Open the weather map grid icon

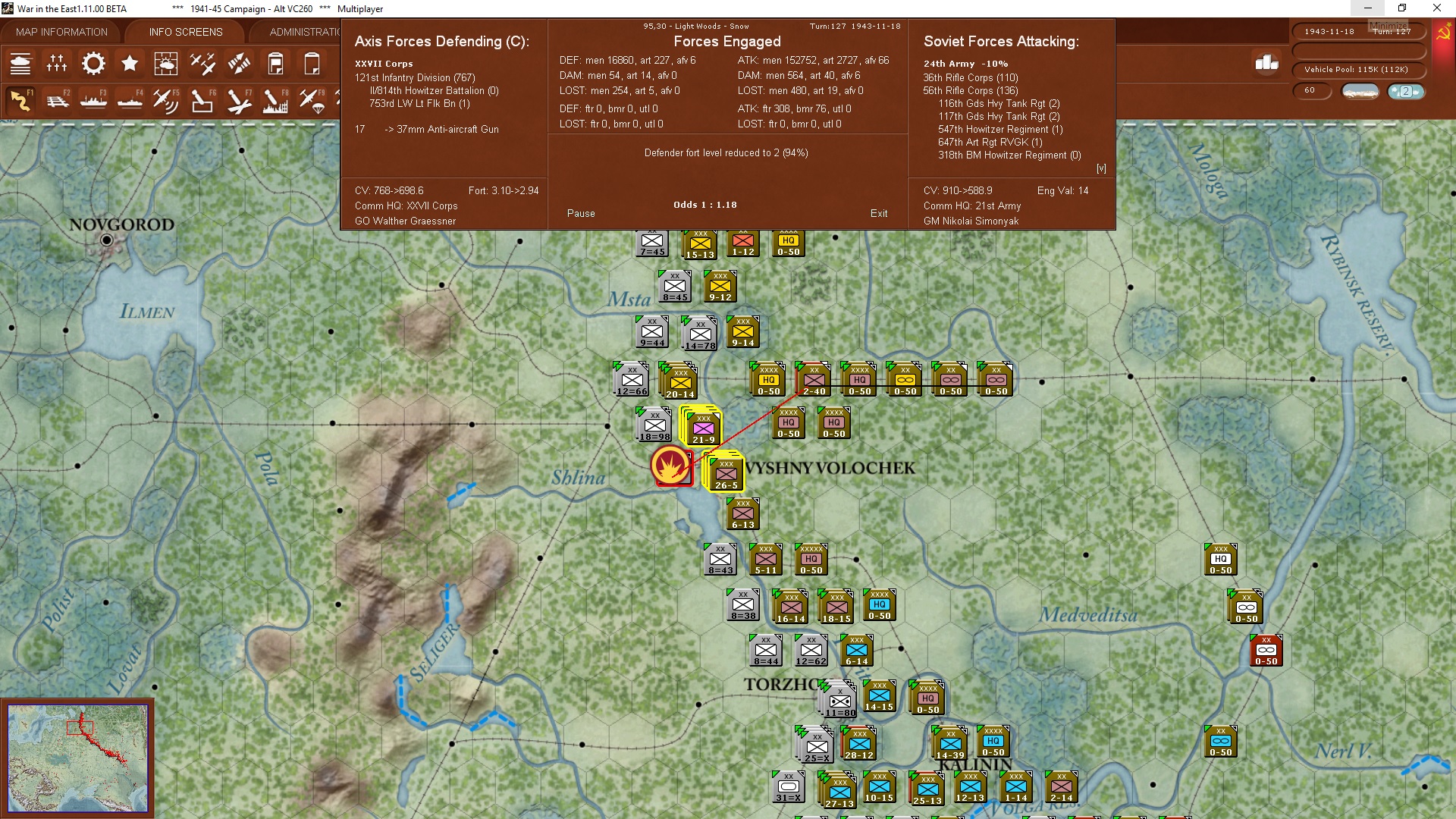click(x=165, y=64)
